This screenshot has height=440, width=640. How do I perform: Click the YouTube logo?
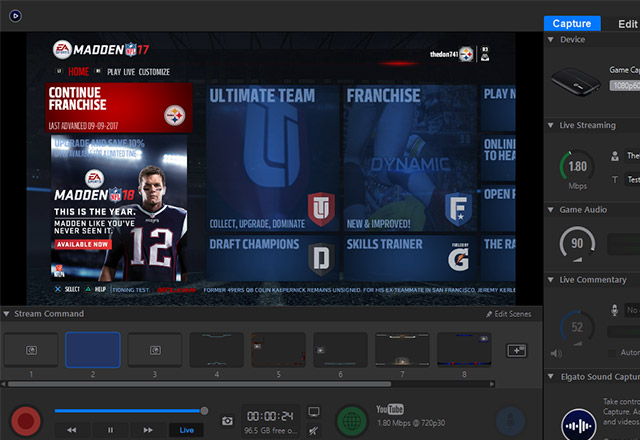390,409
